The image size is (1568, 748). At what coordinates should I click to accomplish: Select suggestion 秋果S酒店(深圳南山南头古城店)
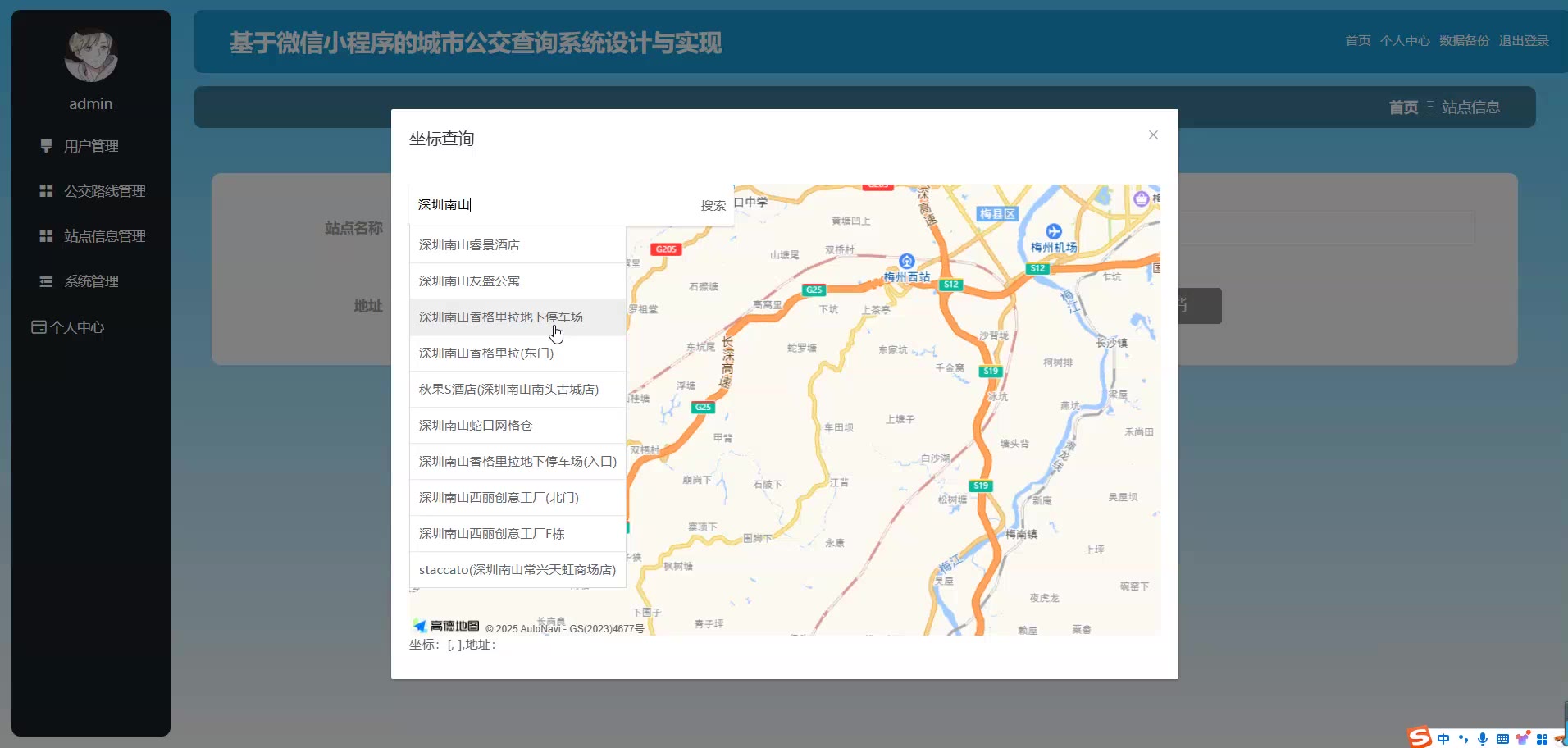coord(517,389)
